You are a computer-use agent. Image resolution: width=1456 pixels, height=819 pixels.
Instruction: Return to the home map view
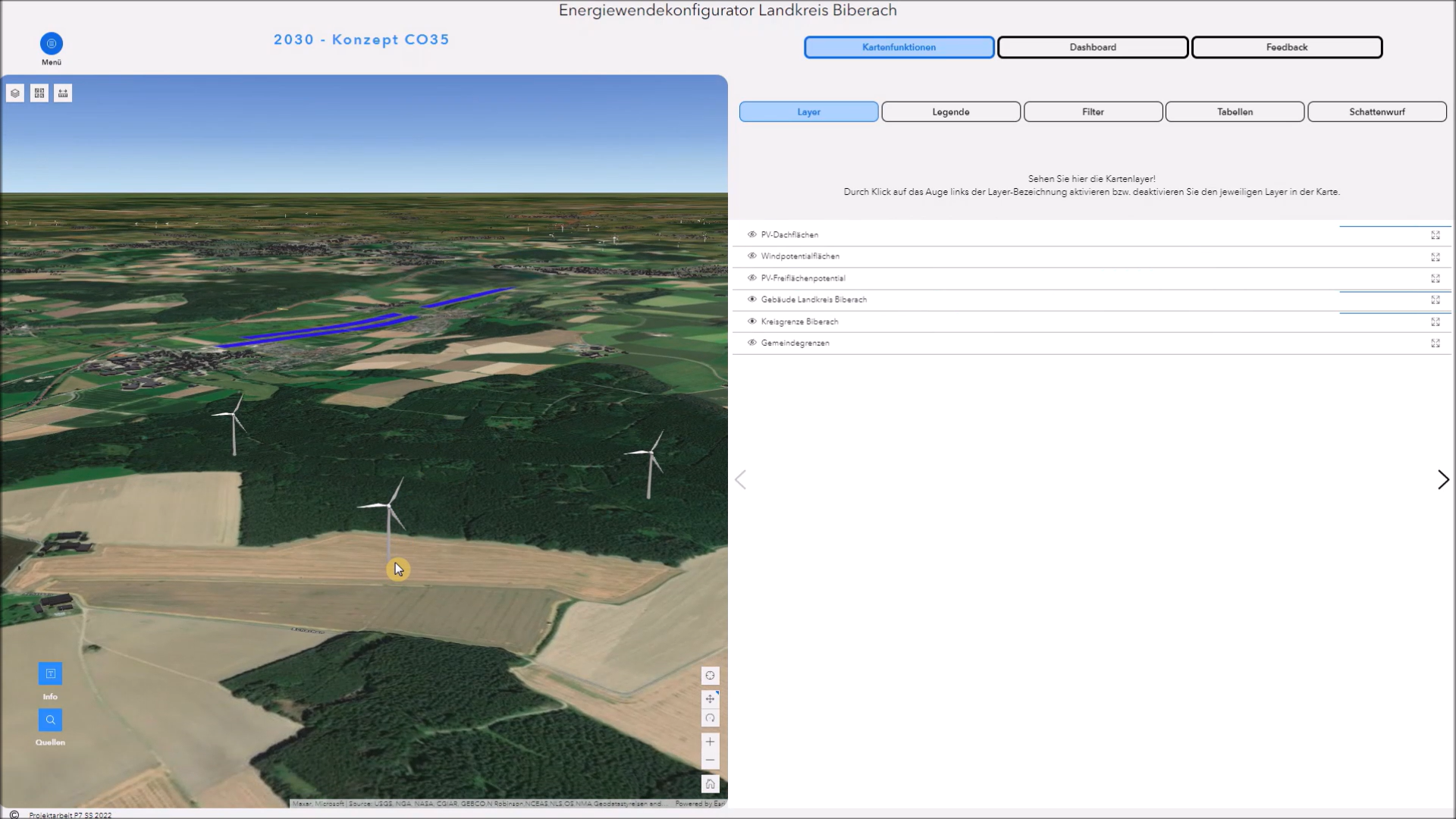tap(710, 784)
